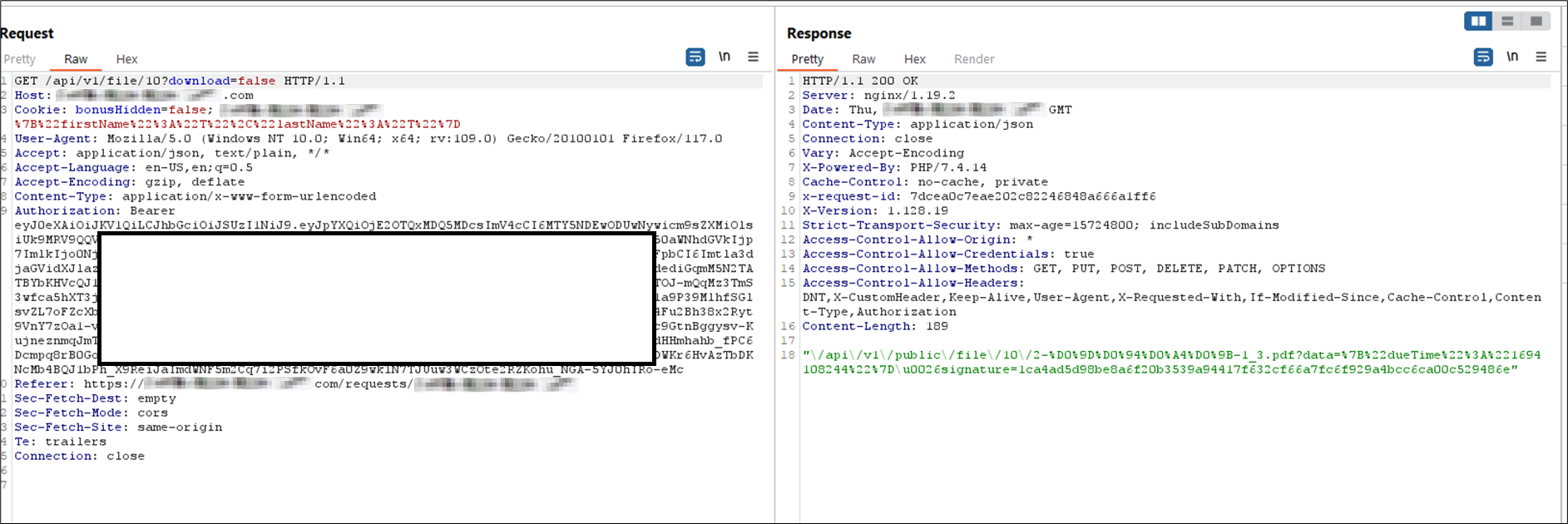This screenshot has height=524, width=1568.
Task: Click the Server: nginx/1.19.2 header
Action: tap(878, 96)
